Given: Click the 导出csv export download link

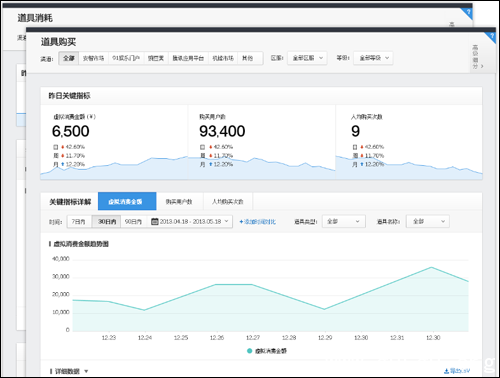Looking at the screenshot, I should coord(457,371).
